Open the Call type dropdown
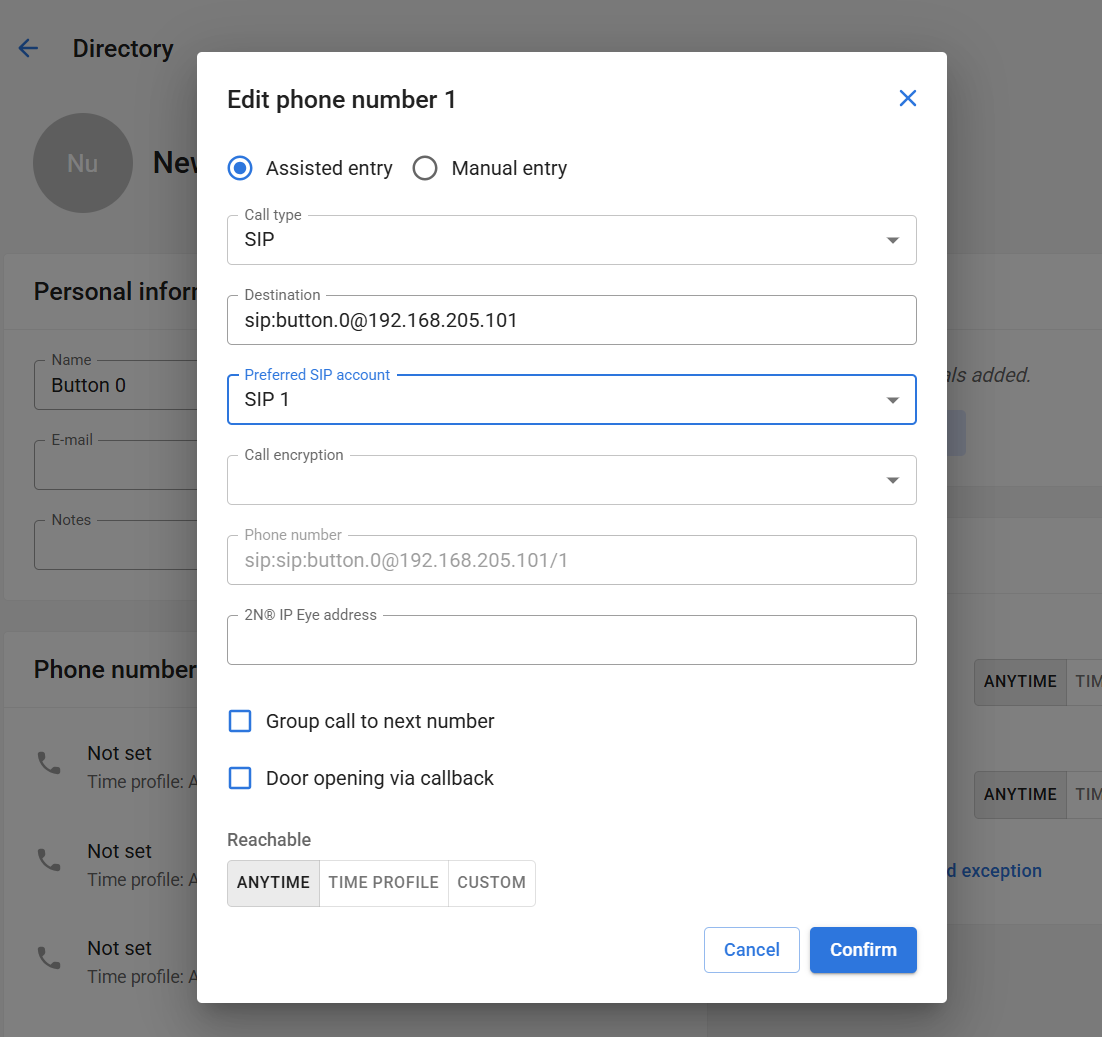1102x1037 pixels. [x=571, y=240]
